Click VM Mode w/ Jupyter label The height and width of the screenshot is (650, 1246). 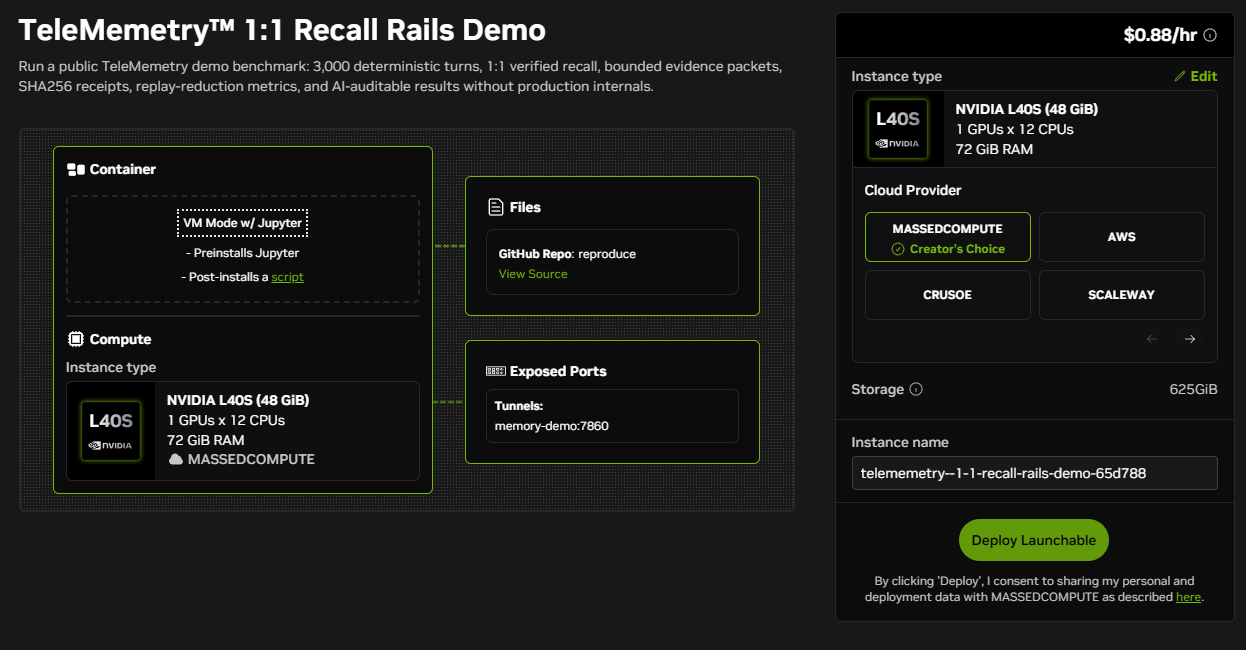pyautogui.click(x=243, y=222)
